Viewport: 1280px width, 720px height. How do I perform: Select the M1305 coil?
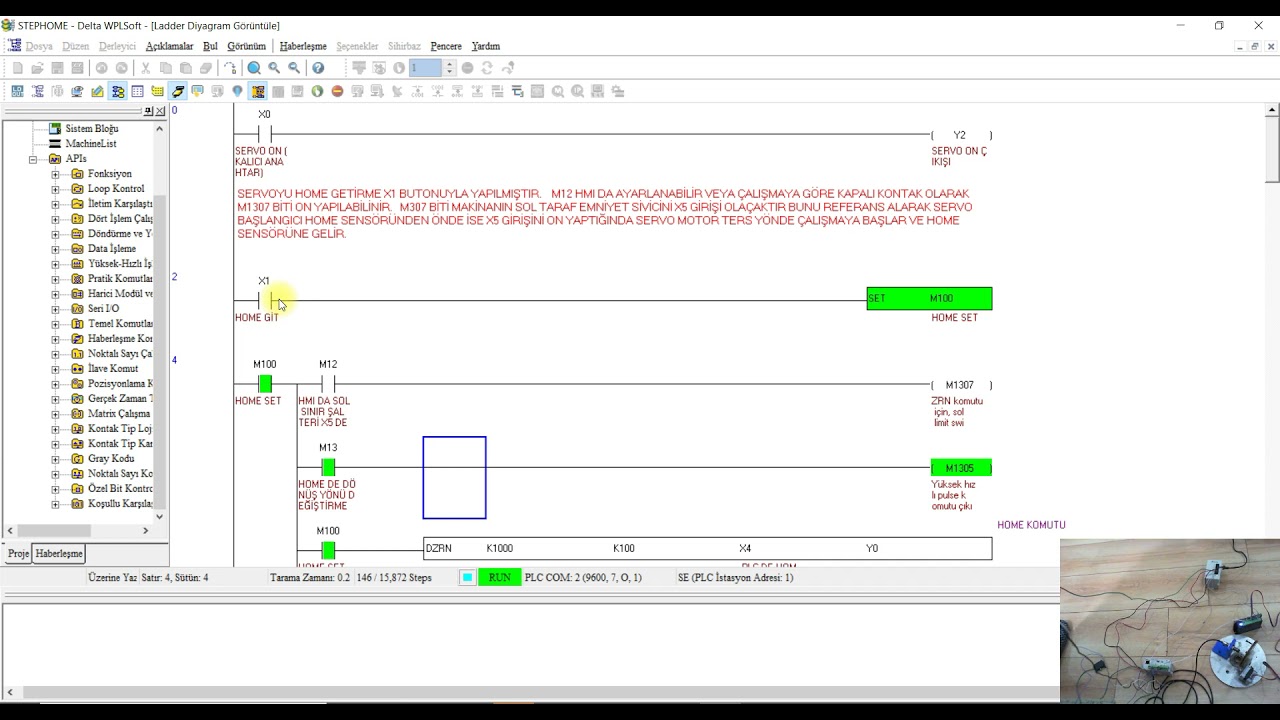tap(961, 468)
